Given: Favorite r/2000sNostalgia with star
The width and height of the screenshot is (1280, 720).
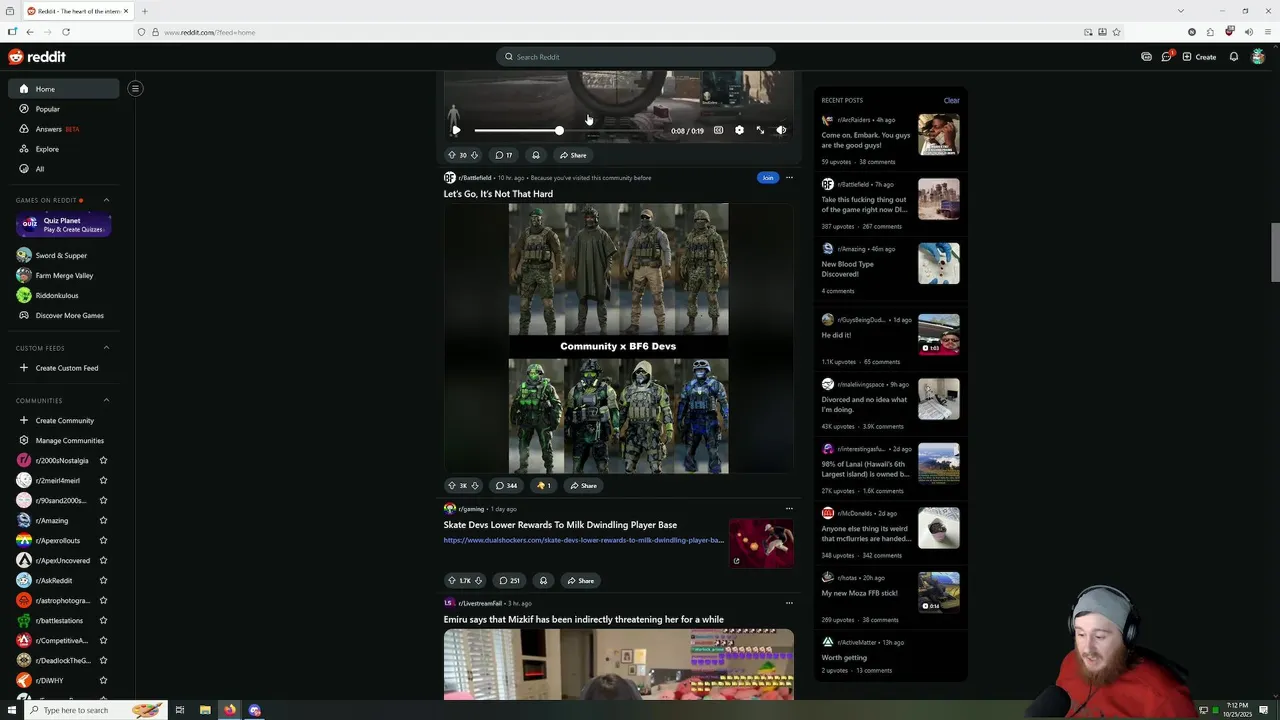Looking at the screenshot, I should click(x=103, y=461).
